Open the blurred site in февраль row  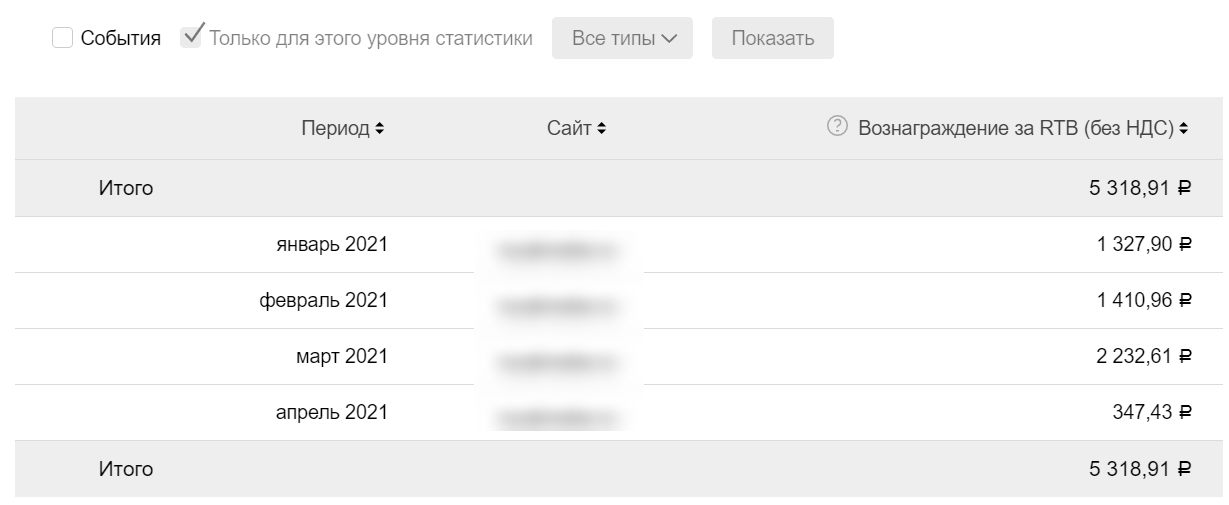(x=558, y=302)
